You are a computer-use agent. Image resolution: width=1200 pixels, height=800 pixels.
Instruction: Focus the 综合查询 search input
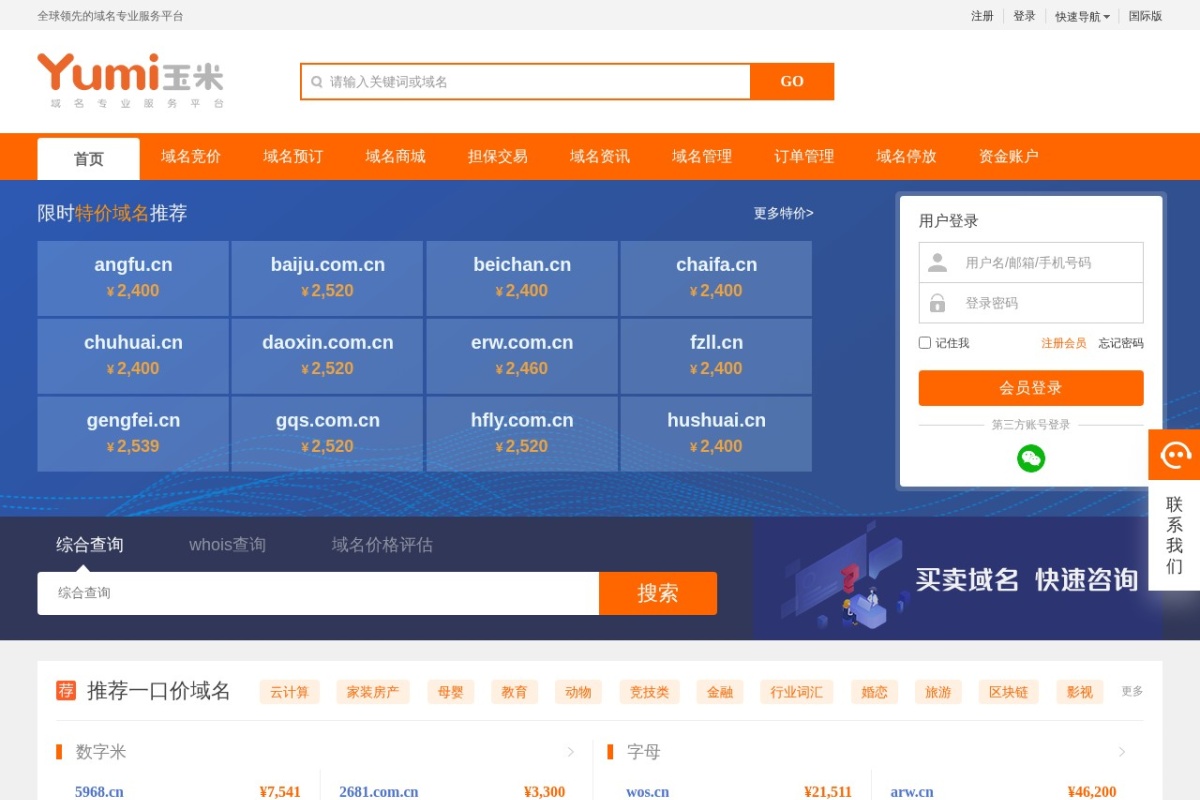coord(318,593)
